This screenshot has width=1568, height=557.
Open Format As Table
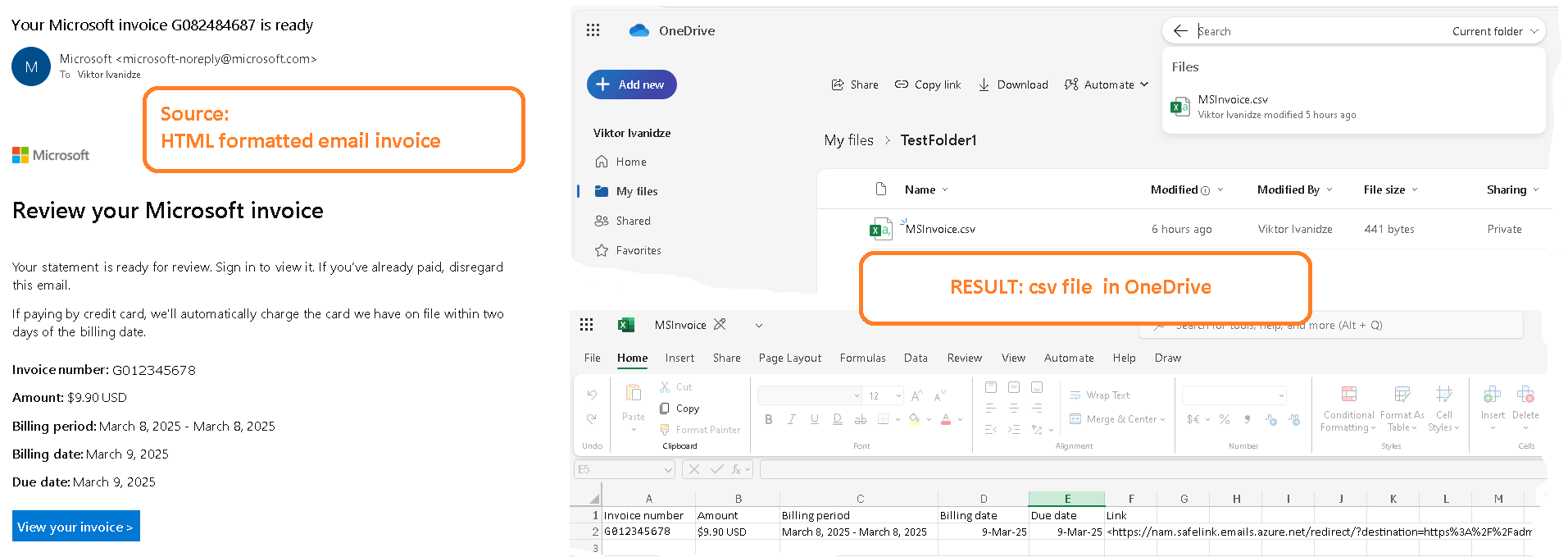1402,409
